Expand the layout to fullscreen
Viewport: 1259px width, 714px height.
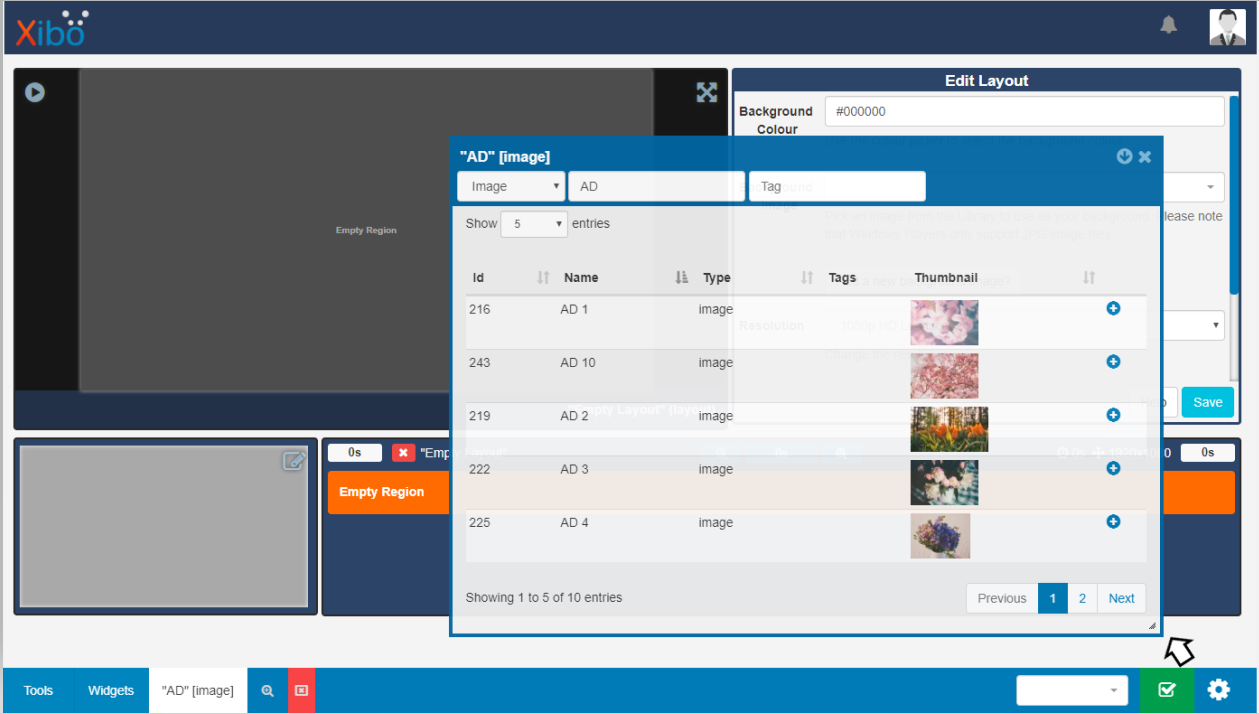(x=706, y=91)
